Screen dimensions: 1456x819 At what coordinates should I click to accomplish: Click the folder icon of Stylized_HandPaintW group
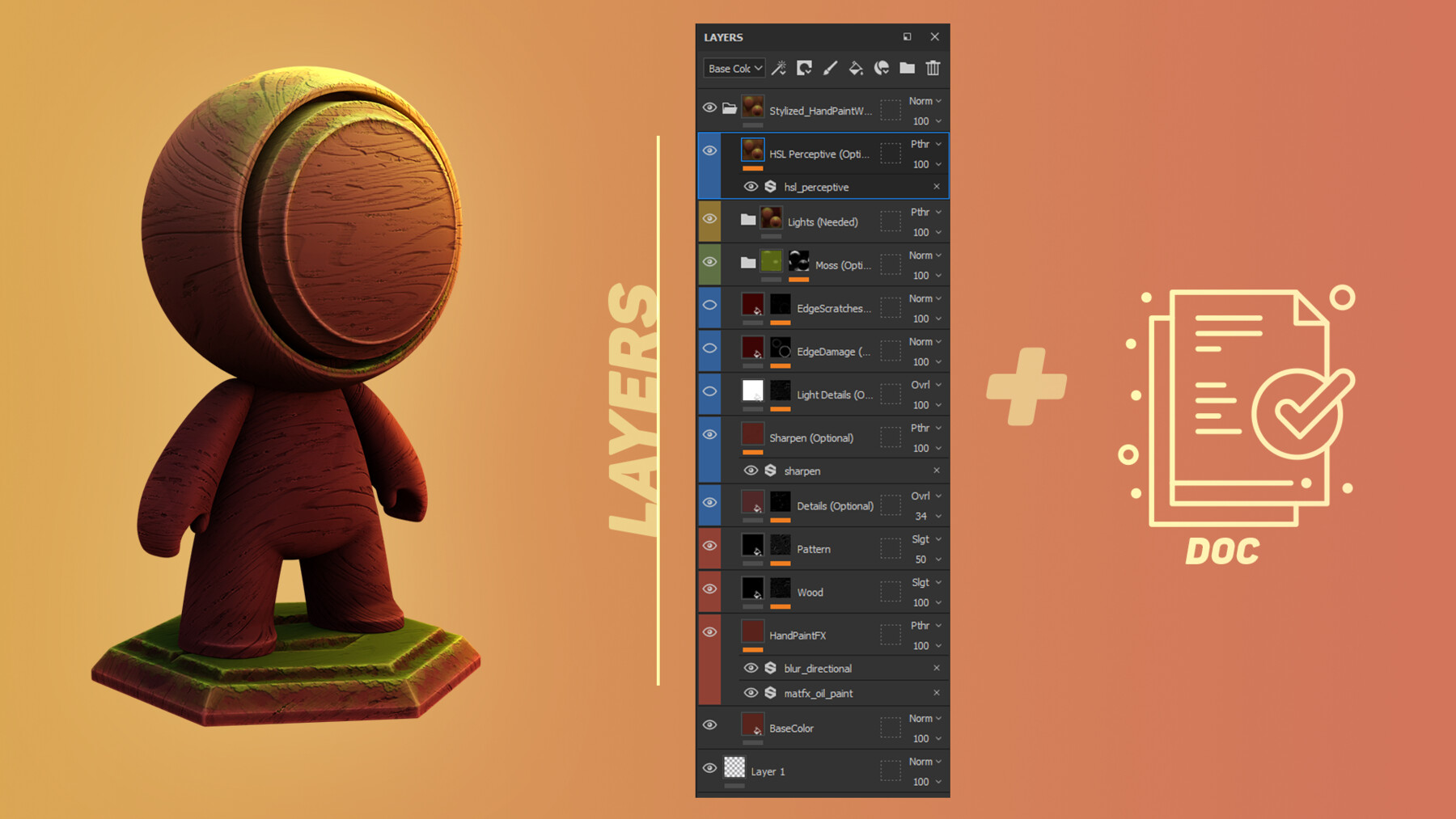point(730,108)
